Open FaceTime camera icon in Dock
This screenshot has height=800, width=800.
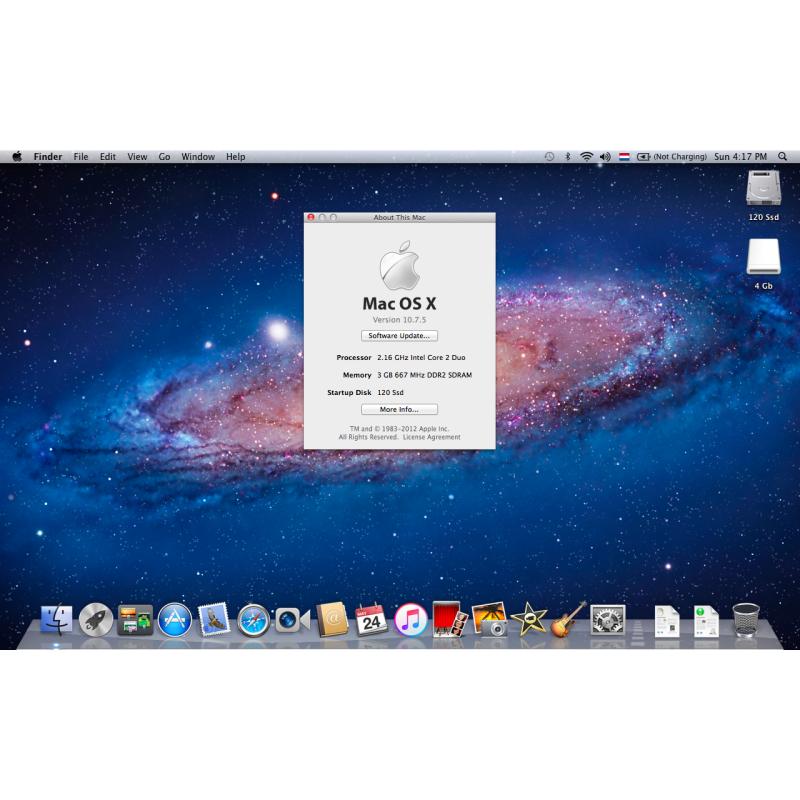click(x=292, y=620)
